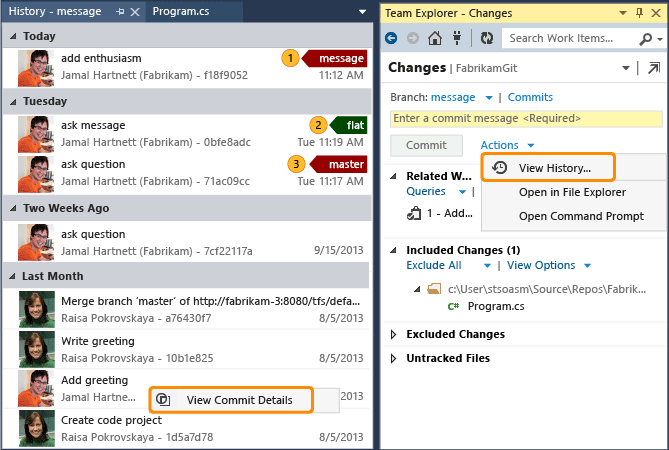Expand the Untracked Files section
This screenshot has height=450, width=669.
point(394,358)
